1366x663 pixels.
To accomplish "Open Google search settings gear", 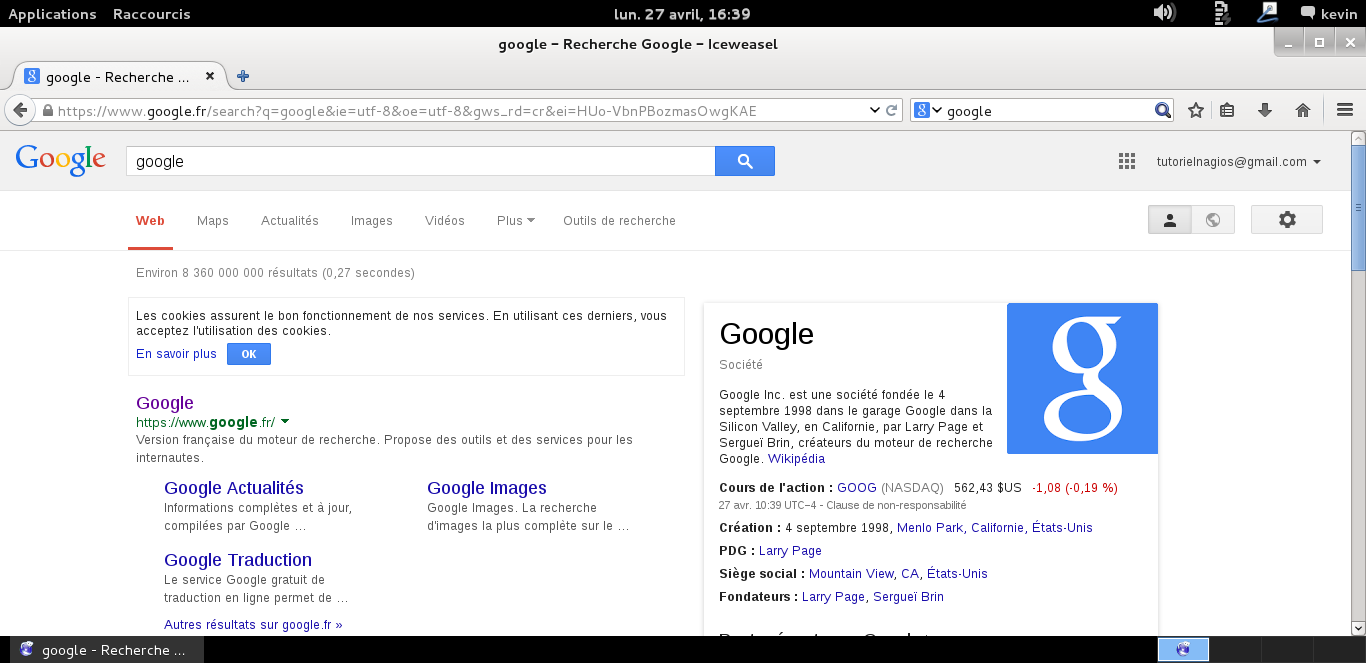I will tap(1287, 220).
